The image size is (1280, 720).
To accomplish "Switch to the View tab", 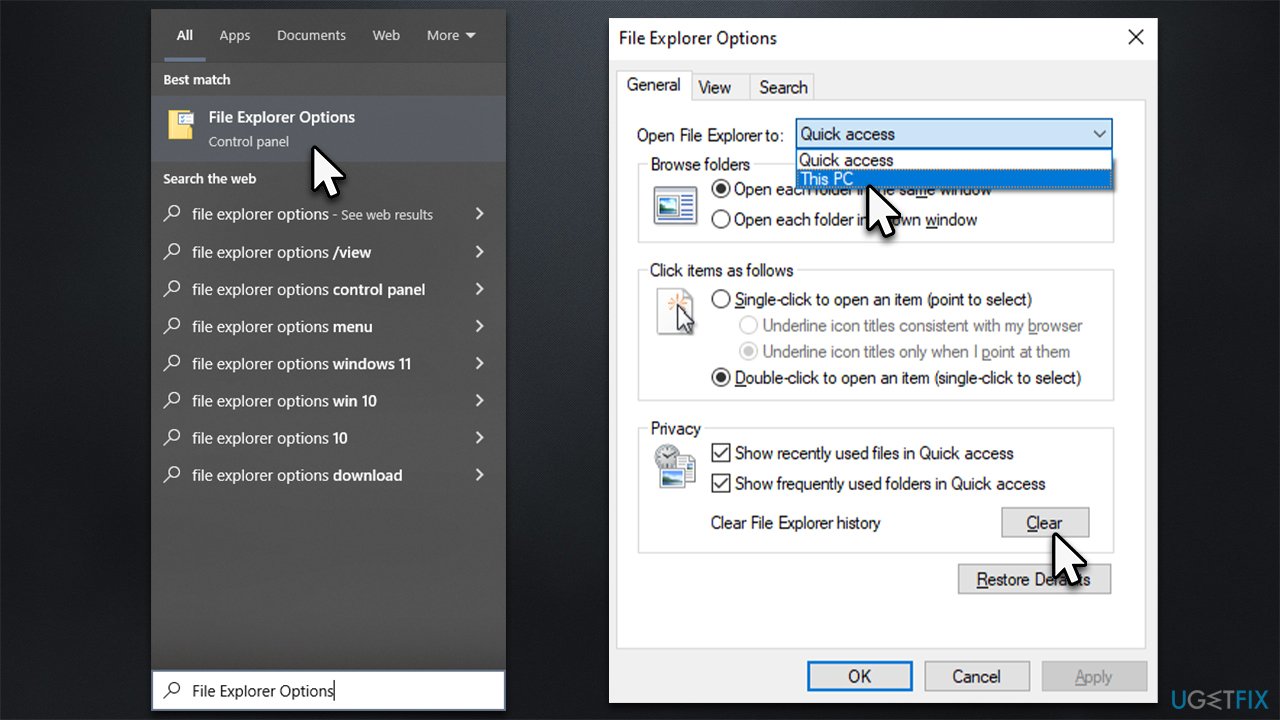I will (x=718, y=87).
